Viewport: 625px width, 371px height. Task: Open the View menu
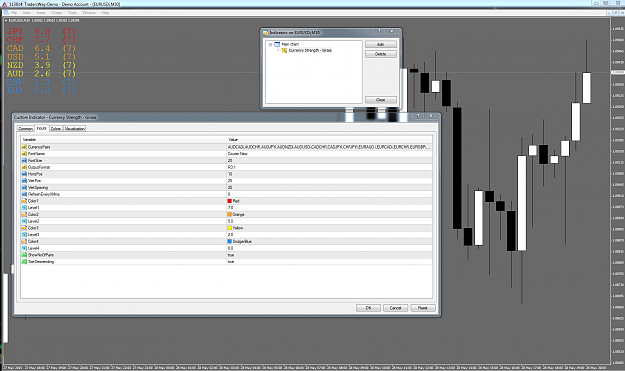pyautogui.click(x=27, y=13)
